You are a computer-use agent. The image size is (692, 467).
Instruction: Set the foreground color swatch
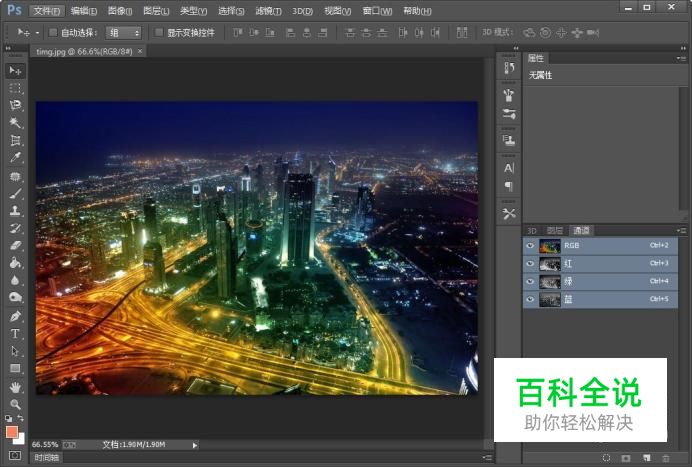point(11,431)
